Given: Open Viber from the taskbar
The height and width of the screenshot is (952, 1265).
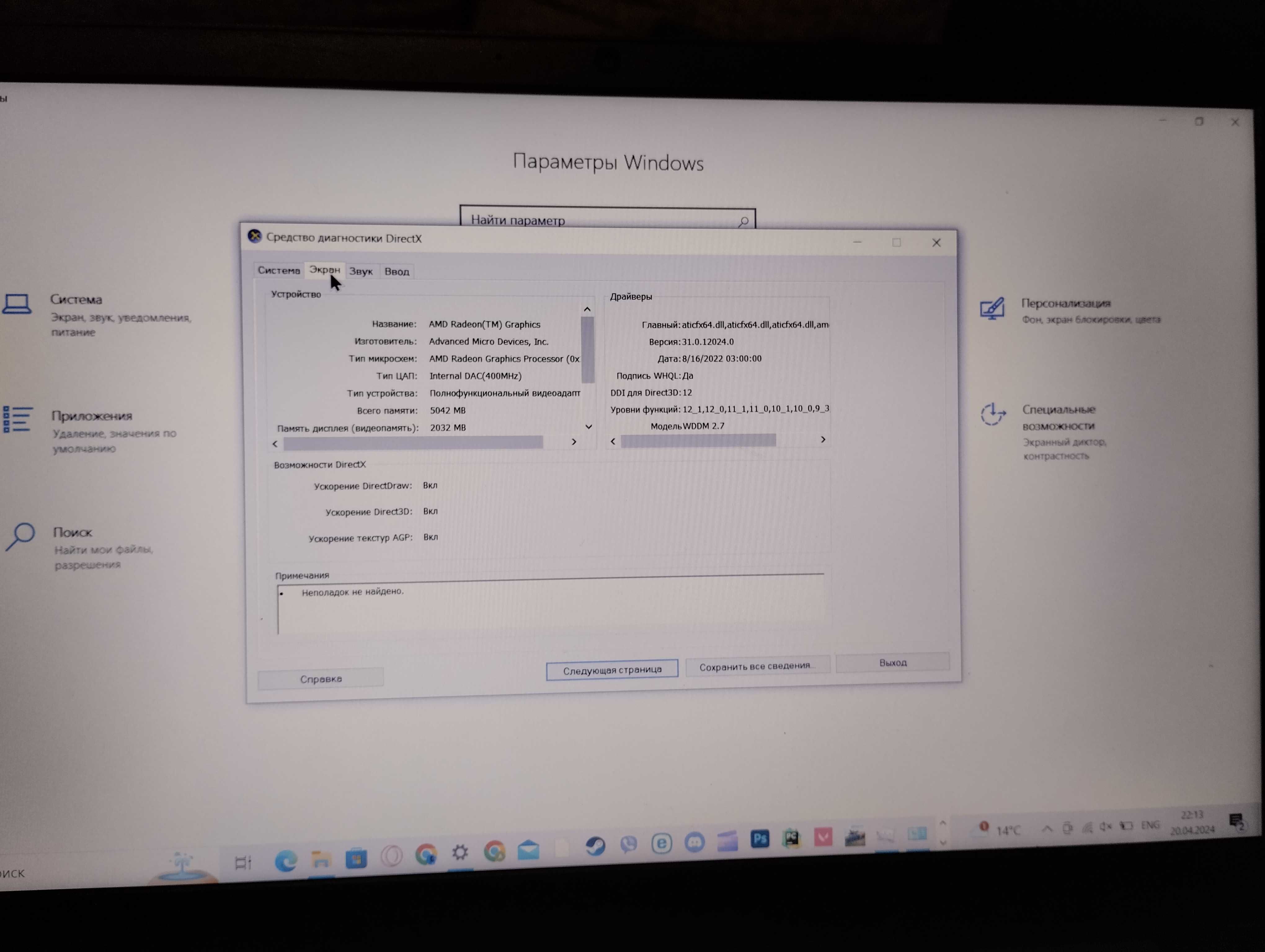Looking at the screenshot, I should pos(628,844).
